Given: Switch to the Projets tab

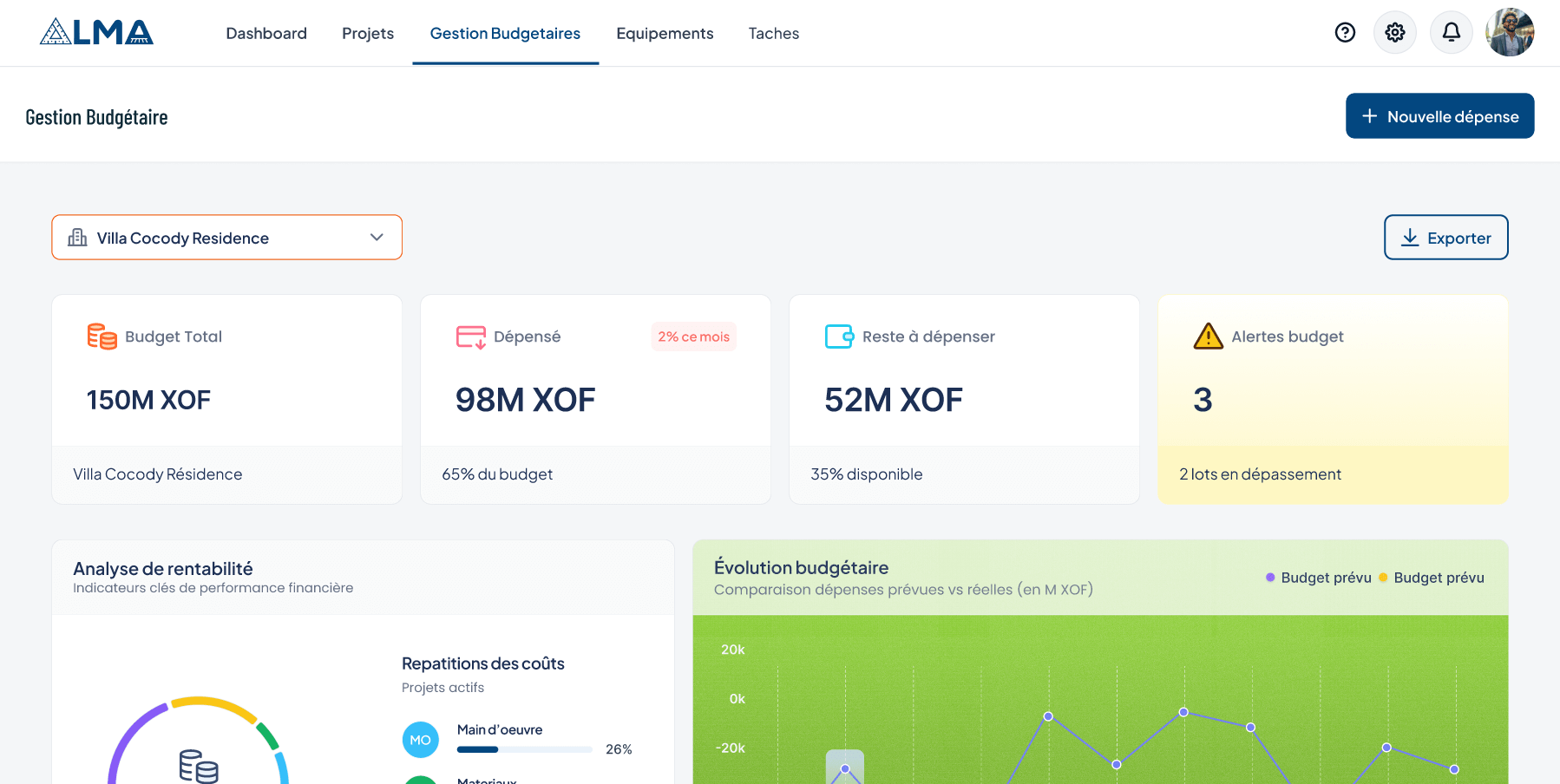Looking at the screenshot, I should click(368, 34).
